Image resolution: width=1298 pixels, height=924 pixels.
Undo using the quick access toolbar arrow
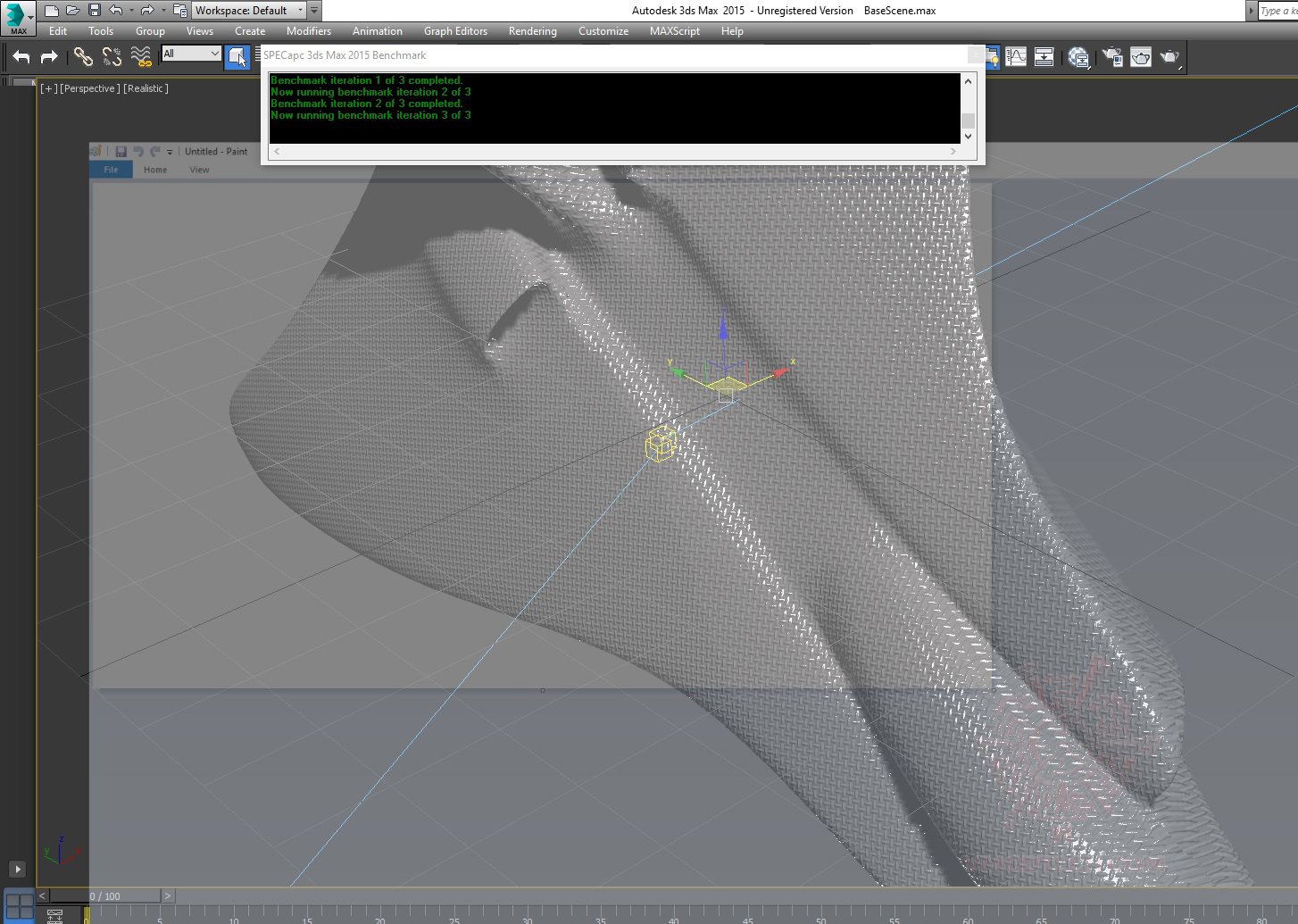click(x=115, y=11)
